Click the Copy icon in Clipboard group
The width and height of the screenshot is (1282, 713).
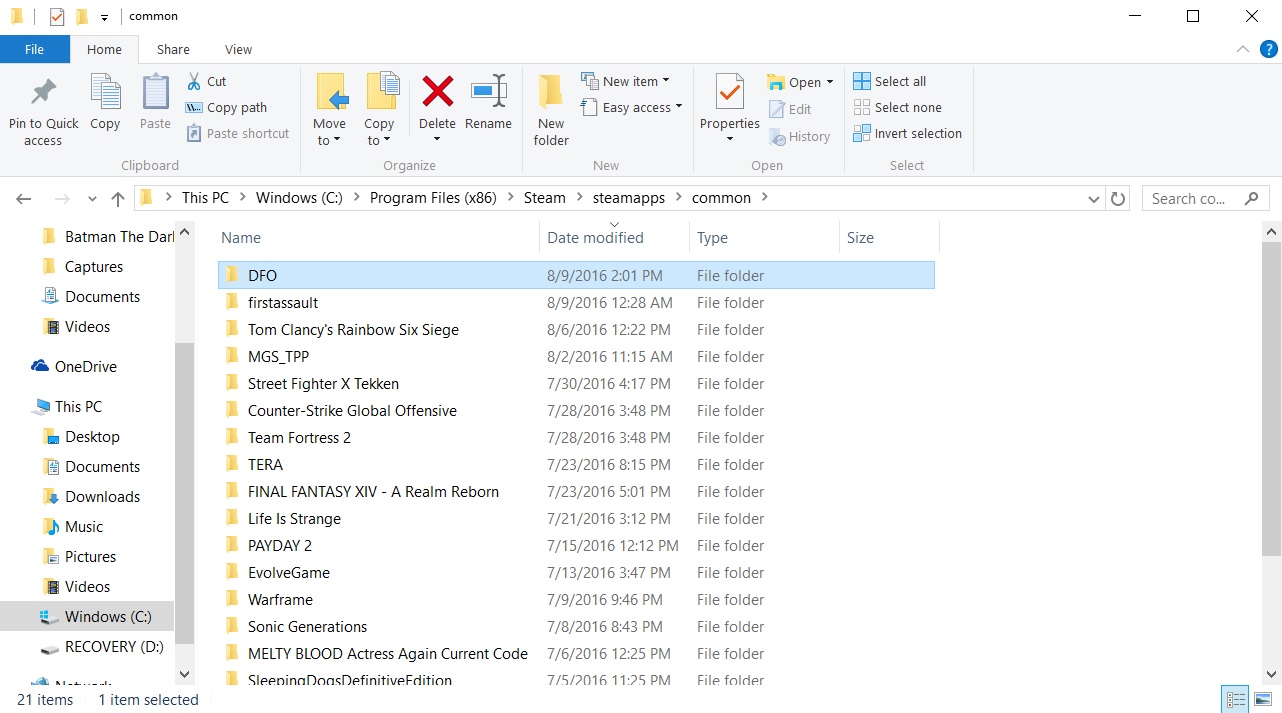click(105, 92)
